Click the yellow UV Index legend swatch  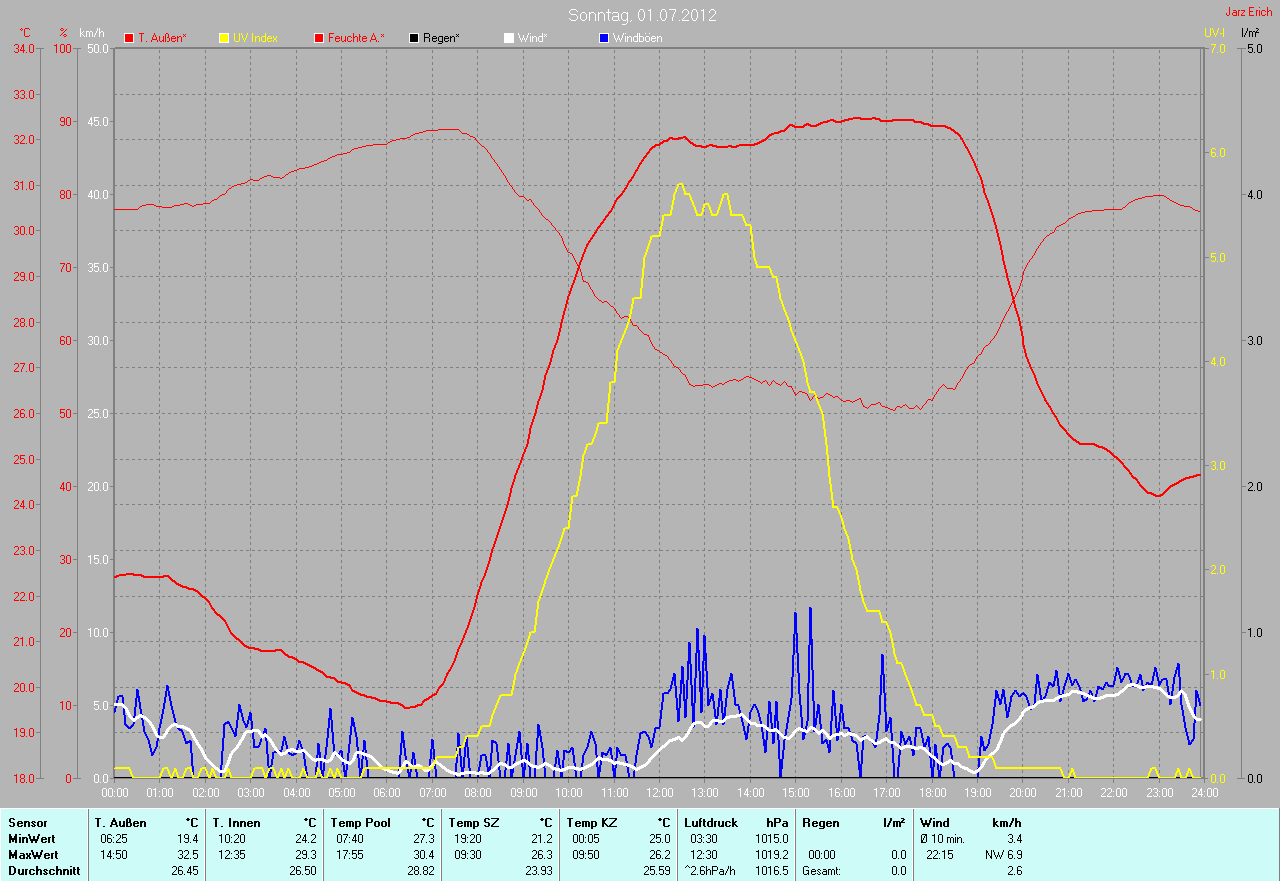224,38
